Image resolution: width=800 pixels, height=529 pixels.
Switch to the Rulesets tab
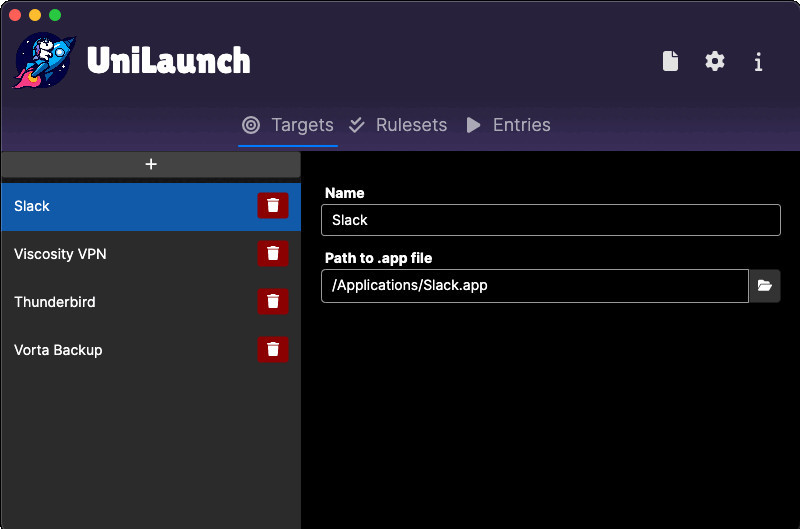coord(398,125)
